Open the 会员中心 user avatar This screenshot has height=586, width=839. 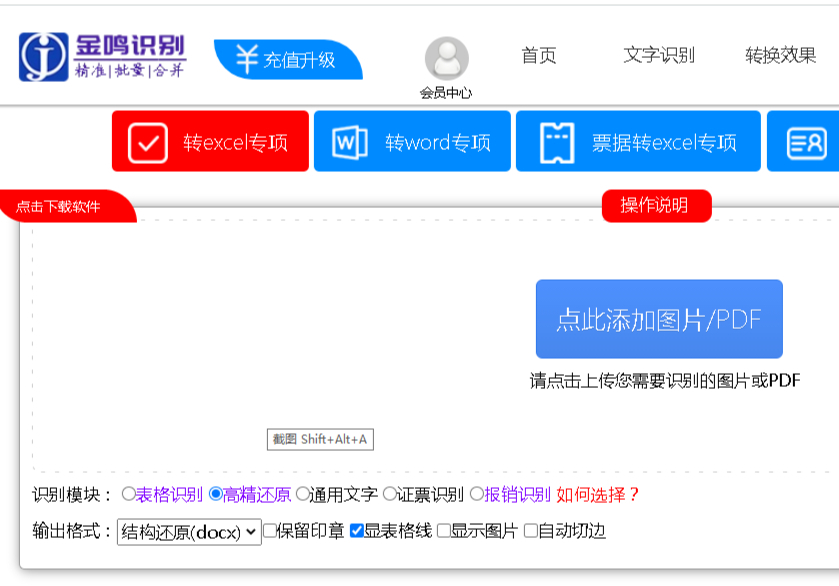pyautogui.click(x=447, y=58)
